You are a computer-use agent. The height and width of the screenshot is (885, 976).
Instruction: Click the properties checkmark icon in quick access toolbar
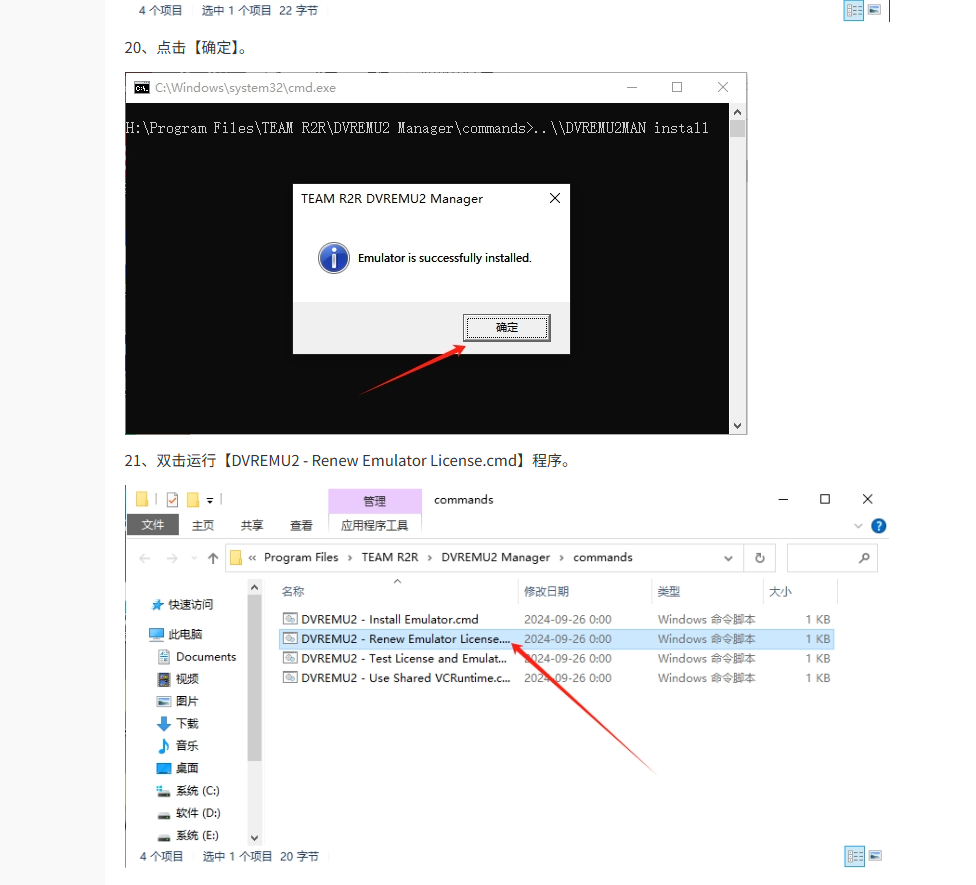coord(172,500)
